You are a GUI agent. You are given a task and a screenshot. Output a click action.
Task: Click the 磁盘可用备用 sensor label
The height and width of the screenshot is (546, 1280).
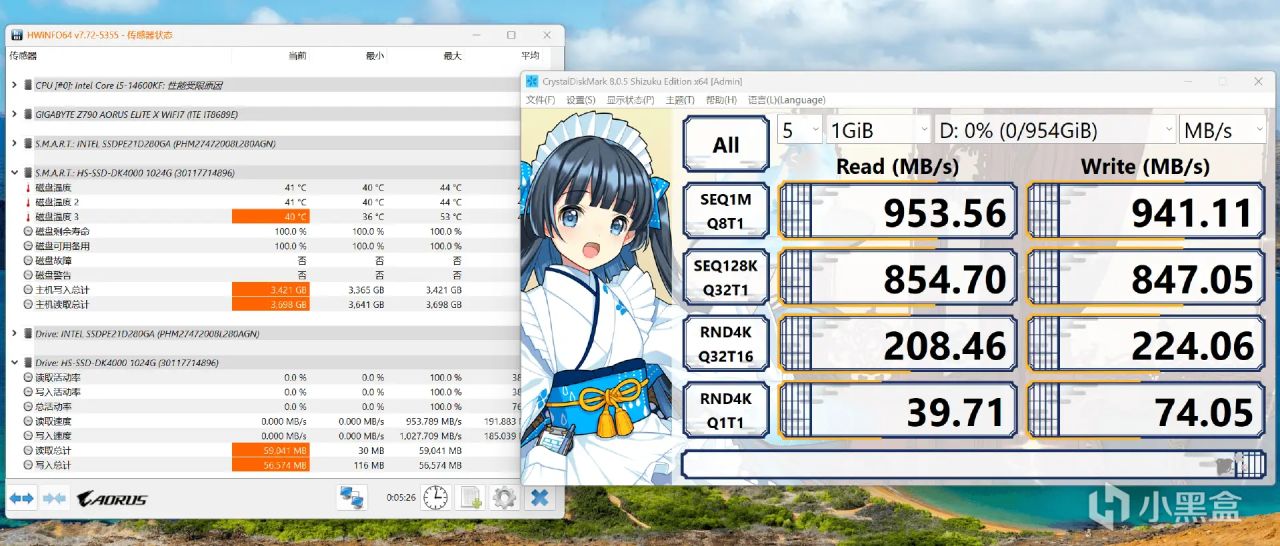62,246
